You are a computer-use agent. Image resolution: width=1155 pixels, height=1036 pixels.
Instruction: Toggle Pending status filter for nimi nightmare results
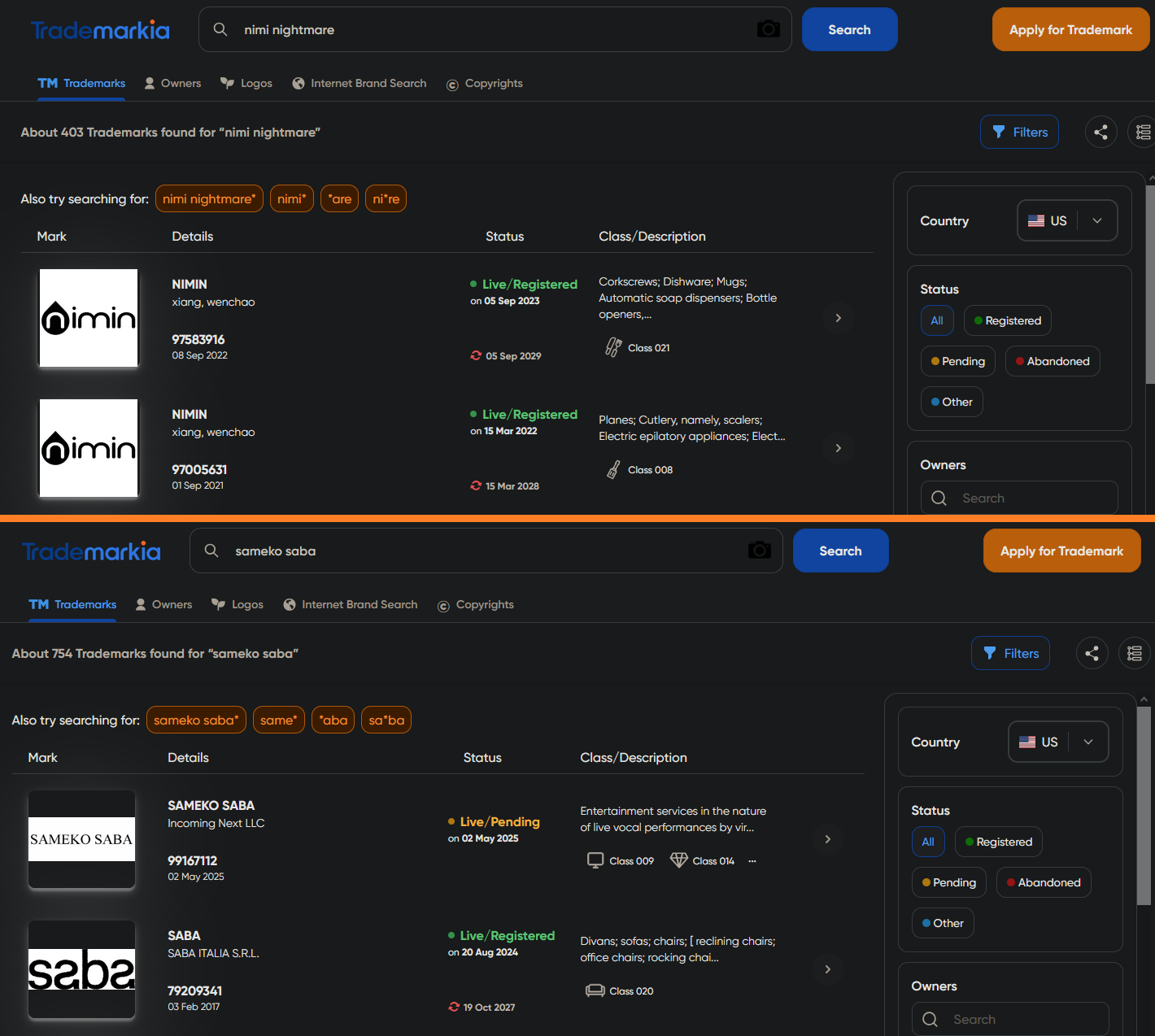[x=957, y=361]
